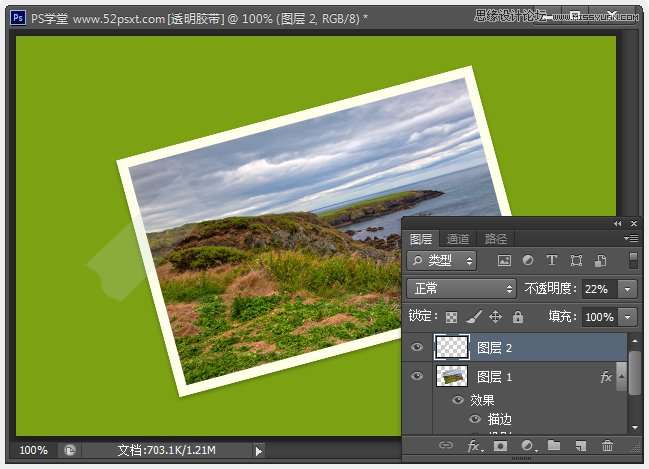Screen dimensions: 649x469
Task: Open the 不透明度 opacity dropdown arrow
Action: point(628,289)
